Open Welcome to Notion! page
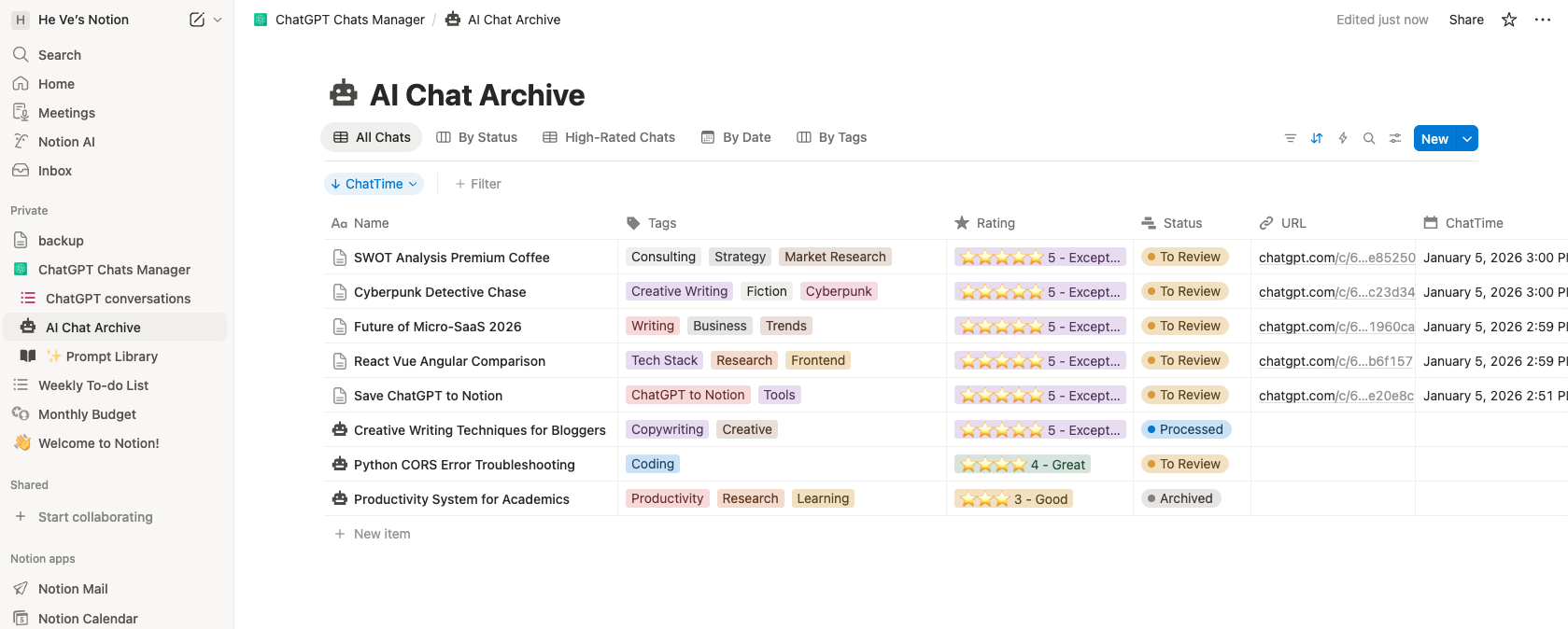The height and width of the screenshot is (629, 1568). click(117, 443)
